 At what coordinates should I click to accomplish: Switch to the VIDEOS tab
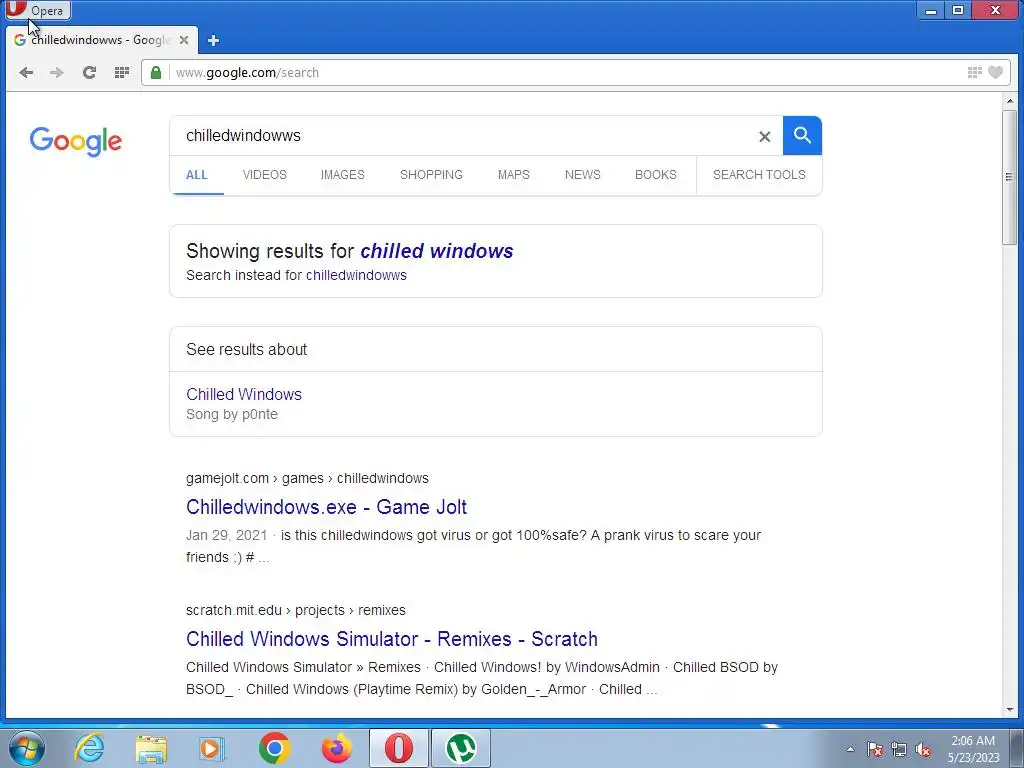pos(264,175)
